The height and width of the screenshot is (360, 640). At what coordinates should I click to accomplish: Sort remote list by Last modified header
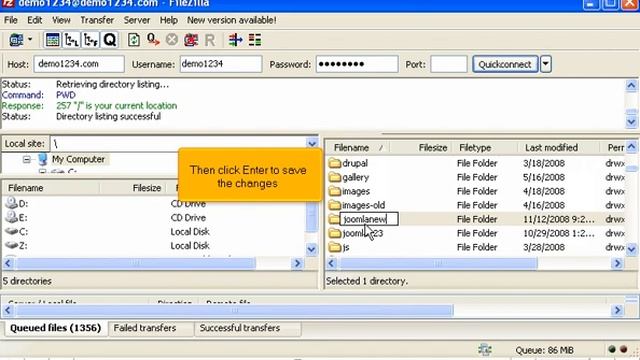(x=559, y=147)
